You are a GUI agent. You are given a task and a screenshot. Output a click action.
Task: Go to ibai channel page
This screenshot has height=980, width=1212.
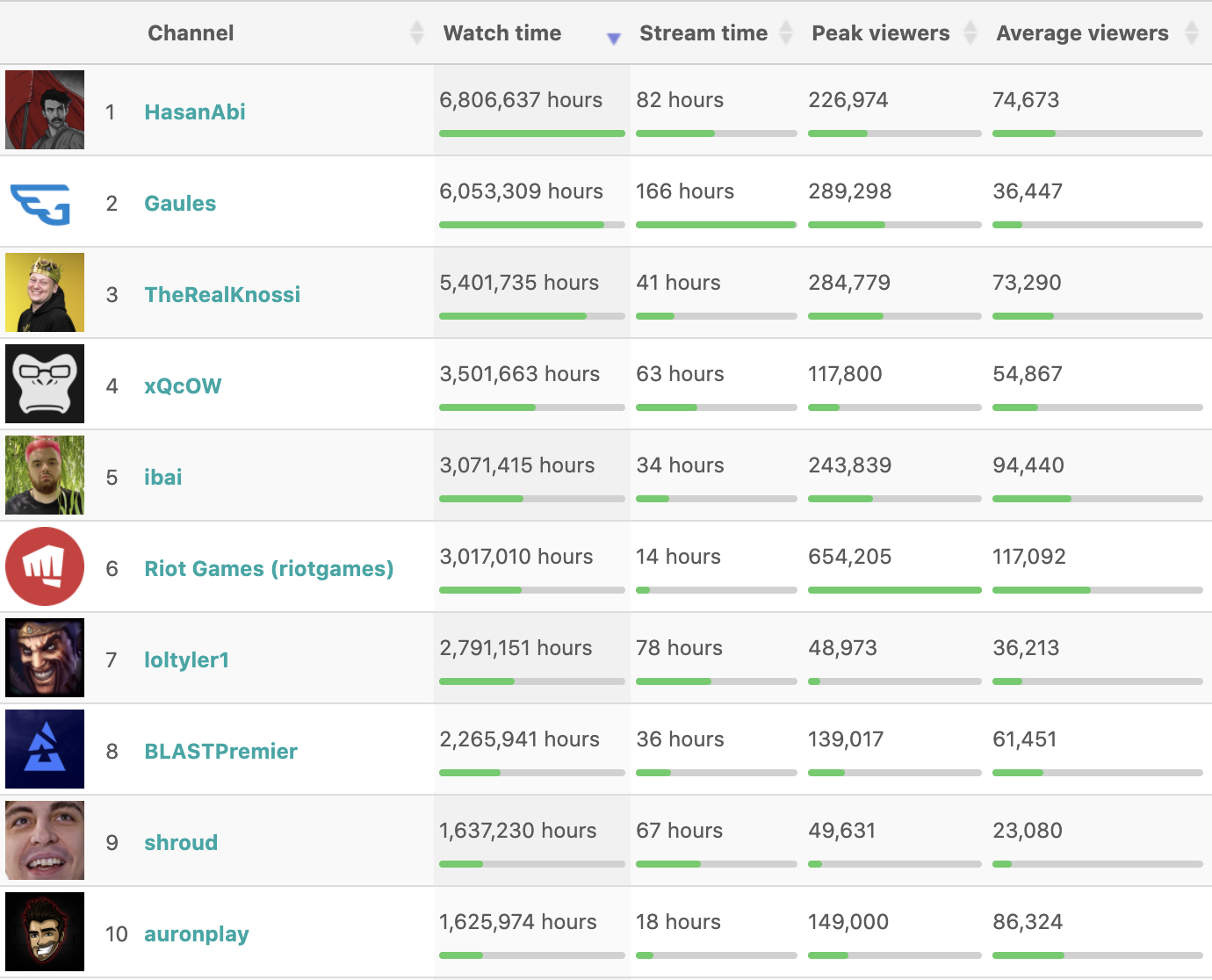coord(163,478)
